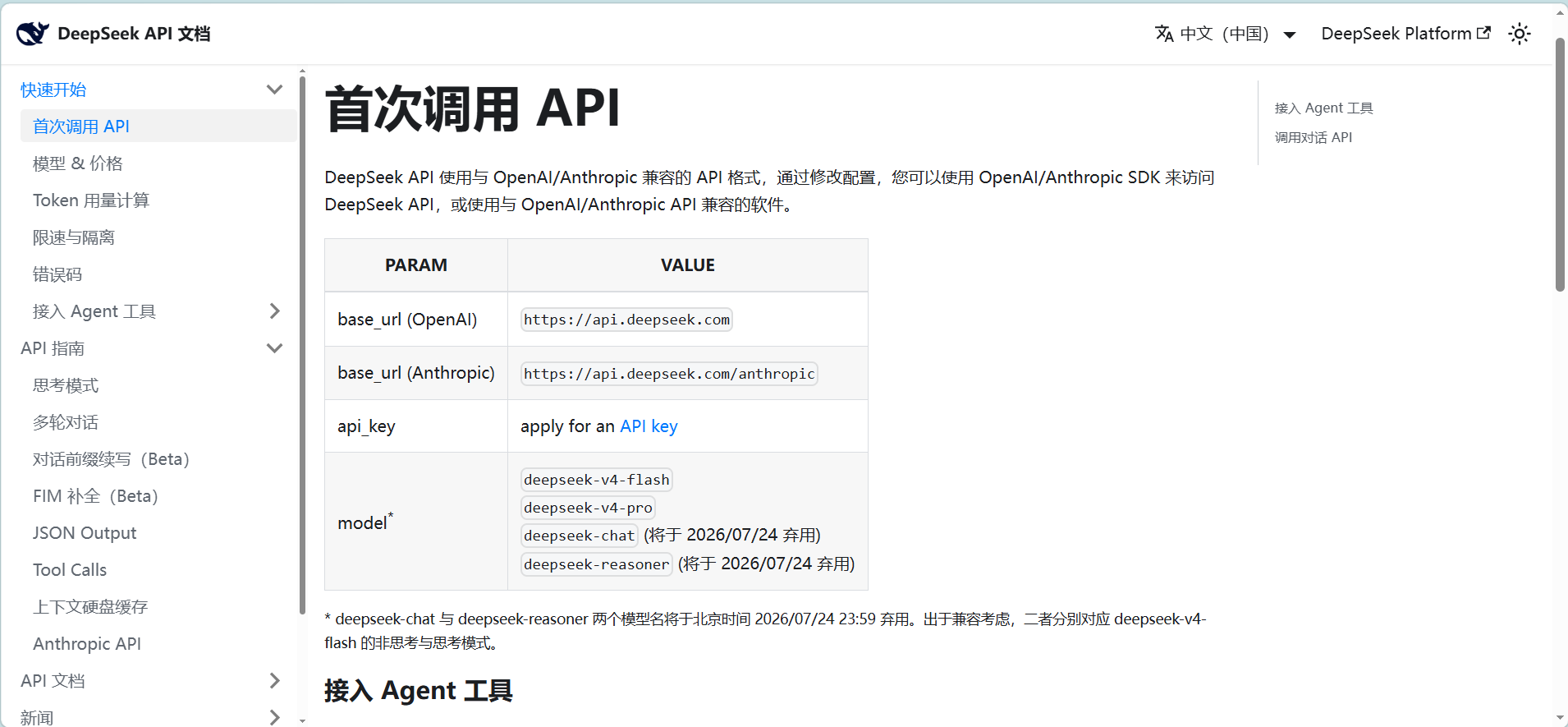Open 限速与隔离 page

[74, 237]
